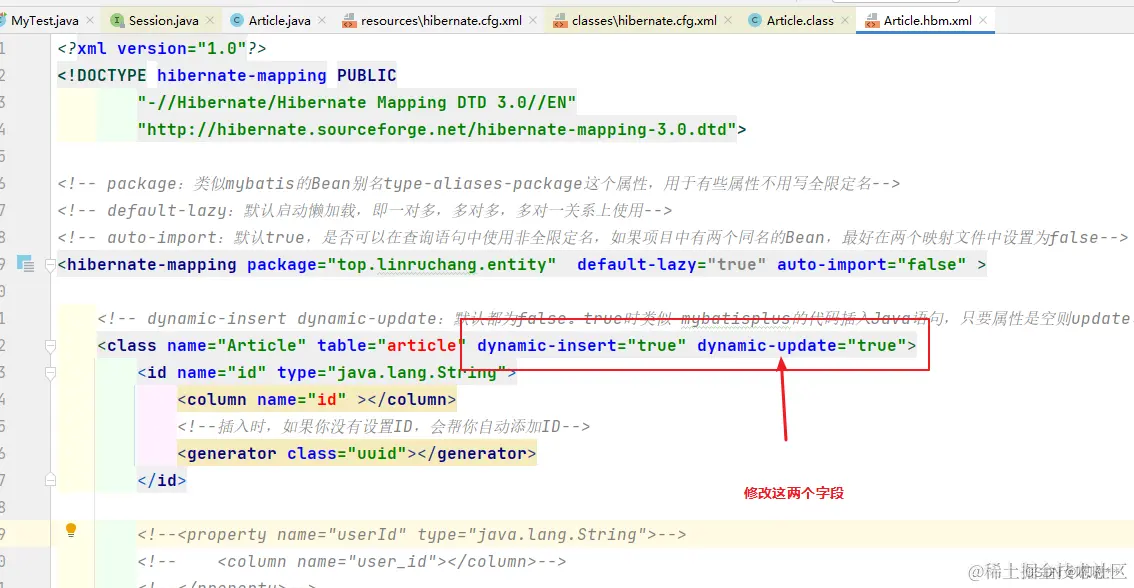Click the resources\hibernate.cfg.xml XML file icon
The image size is (1134, 588).
[x=349, y=21]
